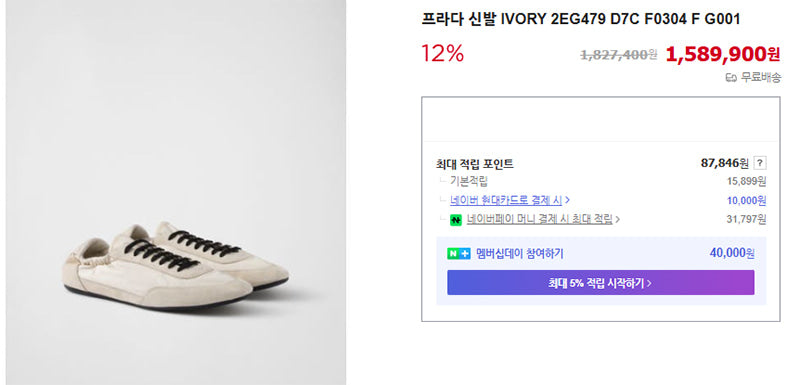Click the 무료배송 label
Viewport: 800px width, 385px height.
pos(760,78)
